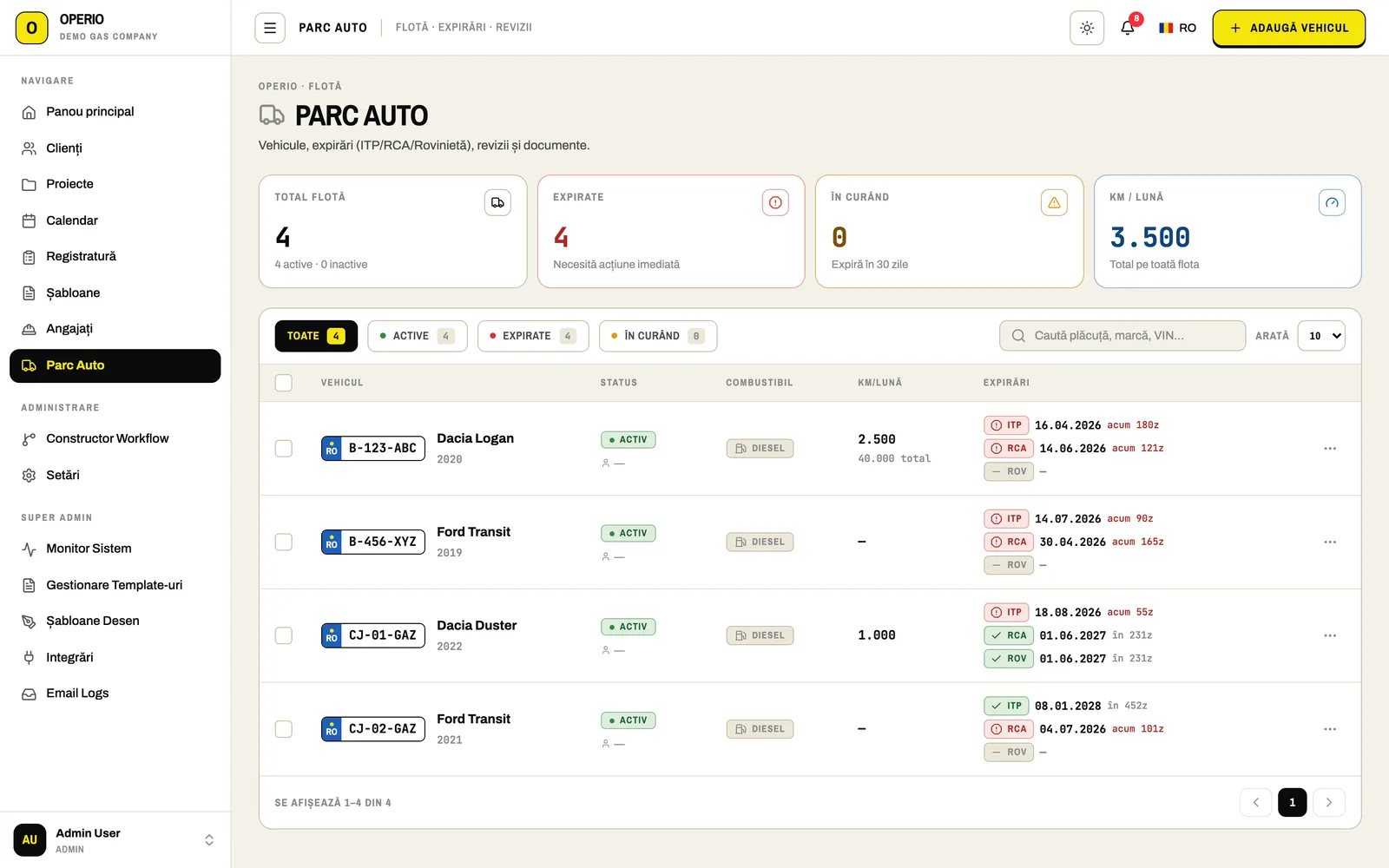Click the truck icon in Total Flotă card
Image resolution: width=1389 pixels, height=868 pixels.
point(497,202)
